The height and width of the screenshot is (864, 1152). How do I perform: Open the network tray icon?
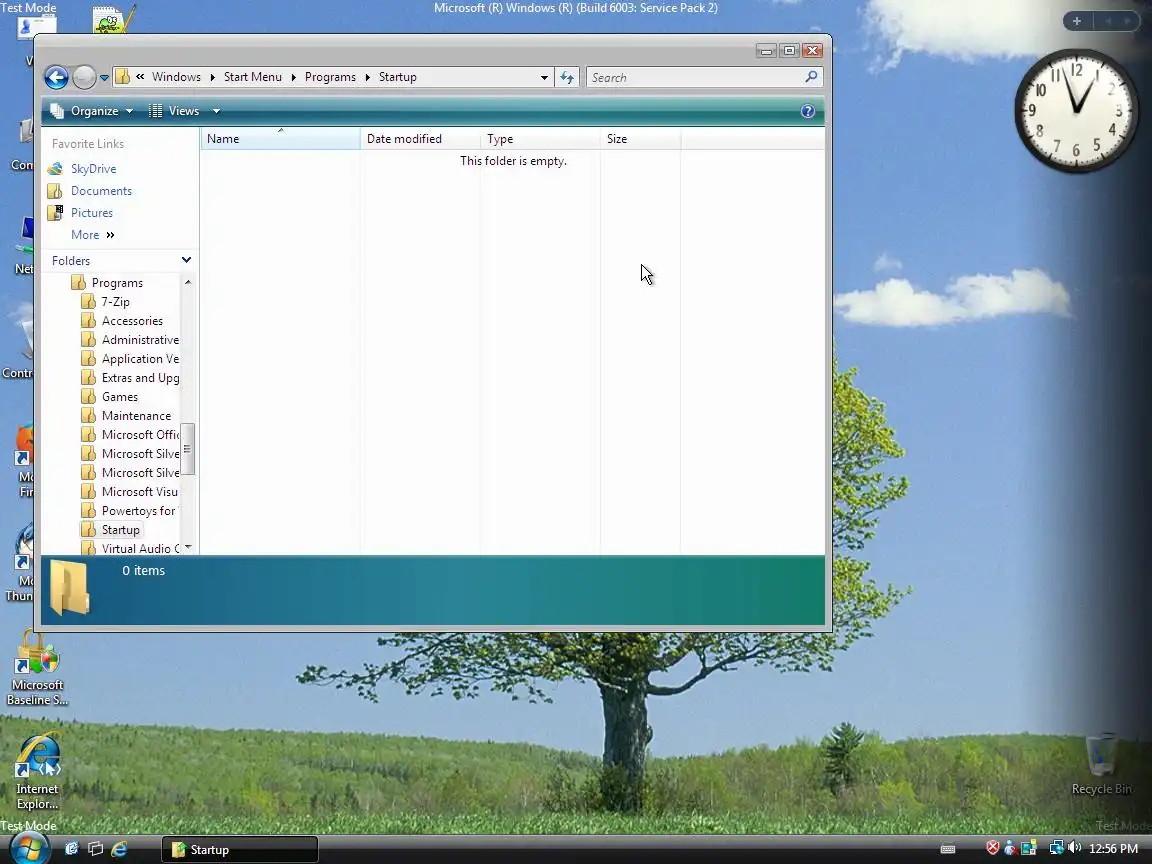[1056, 848]
